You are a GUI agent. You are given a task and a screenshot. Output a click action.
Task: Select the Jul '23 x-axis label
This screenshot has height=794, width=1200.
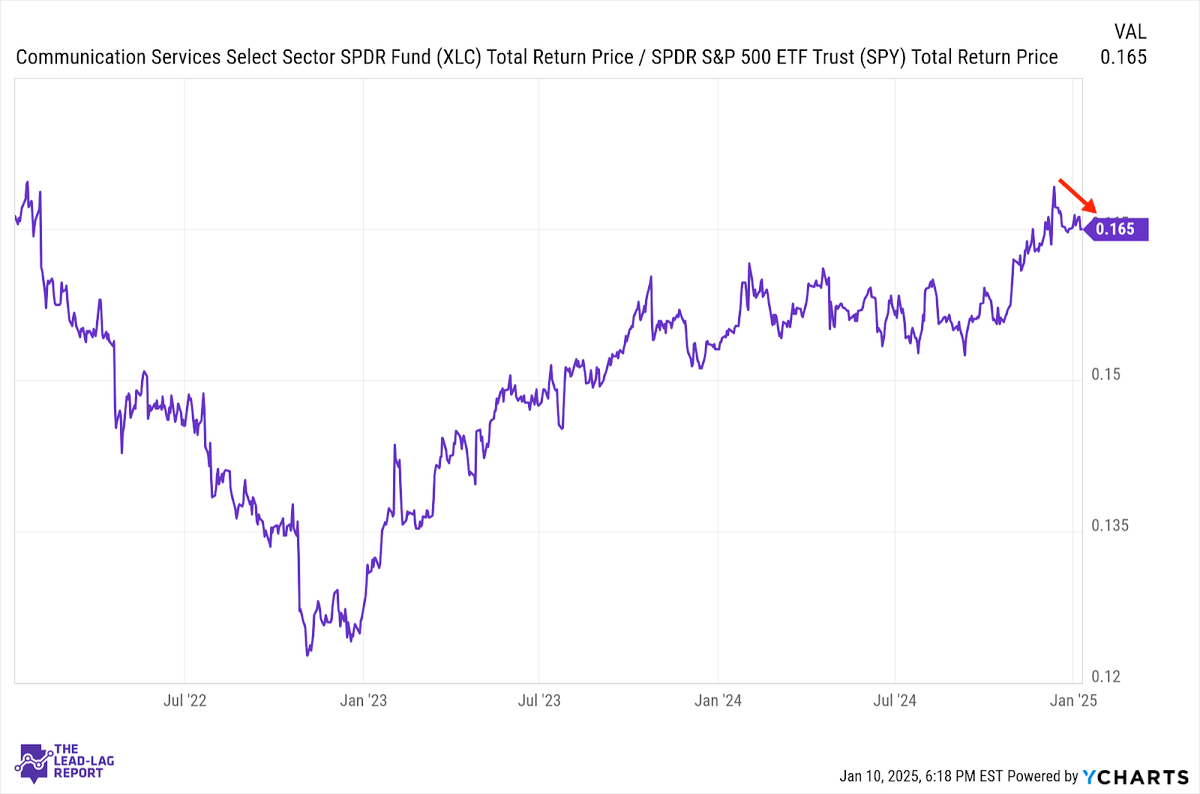tap(539, 699)
